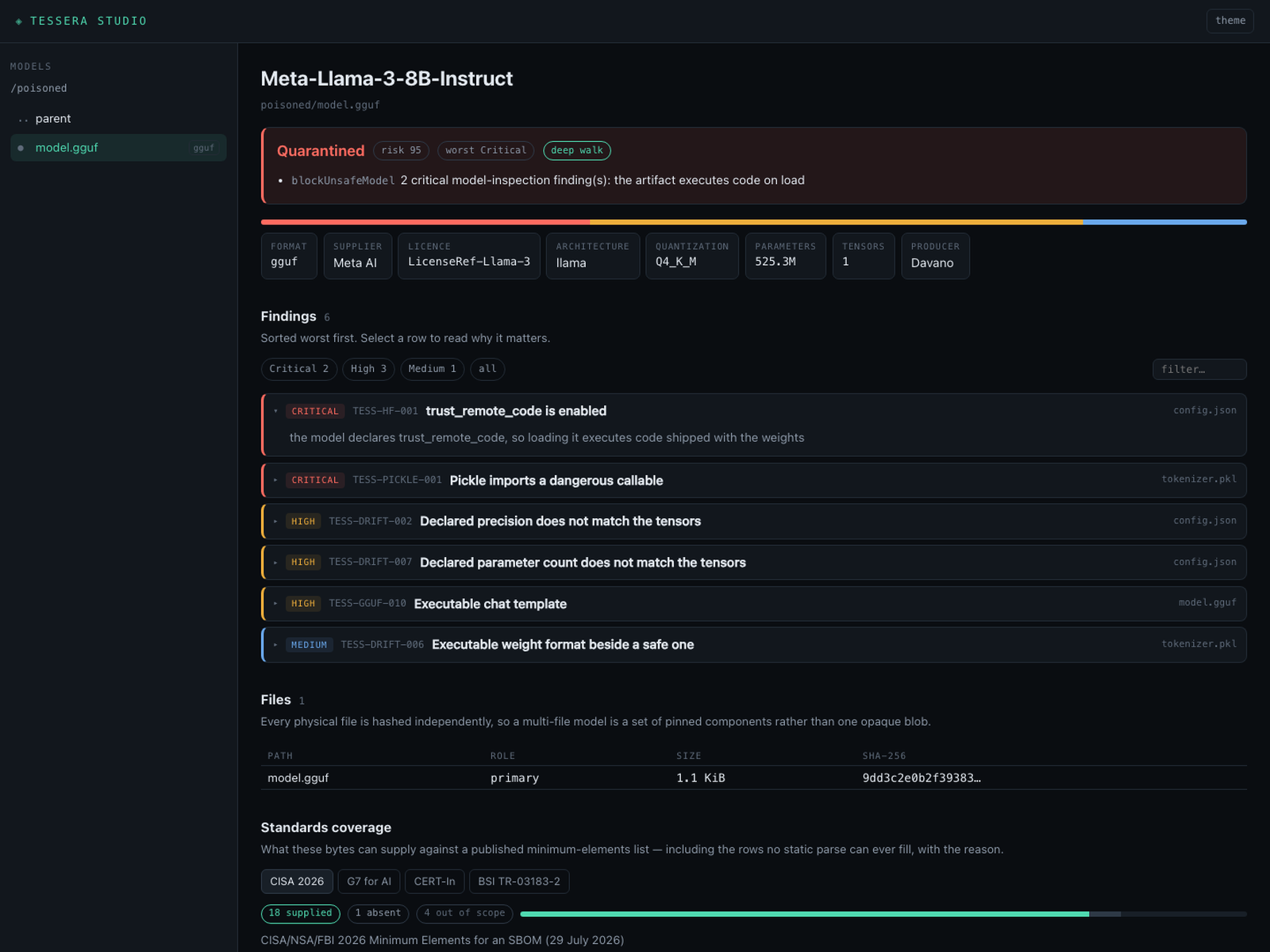
Task: Click the Producer Davano card
Action: (x=935, y=256)
